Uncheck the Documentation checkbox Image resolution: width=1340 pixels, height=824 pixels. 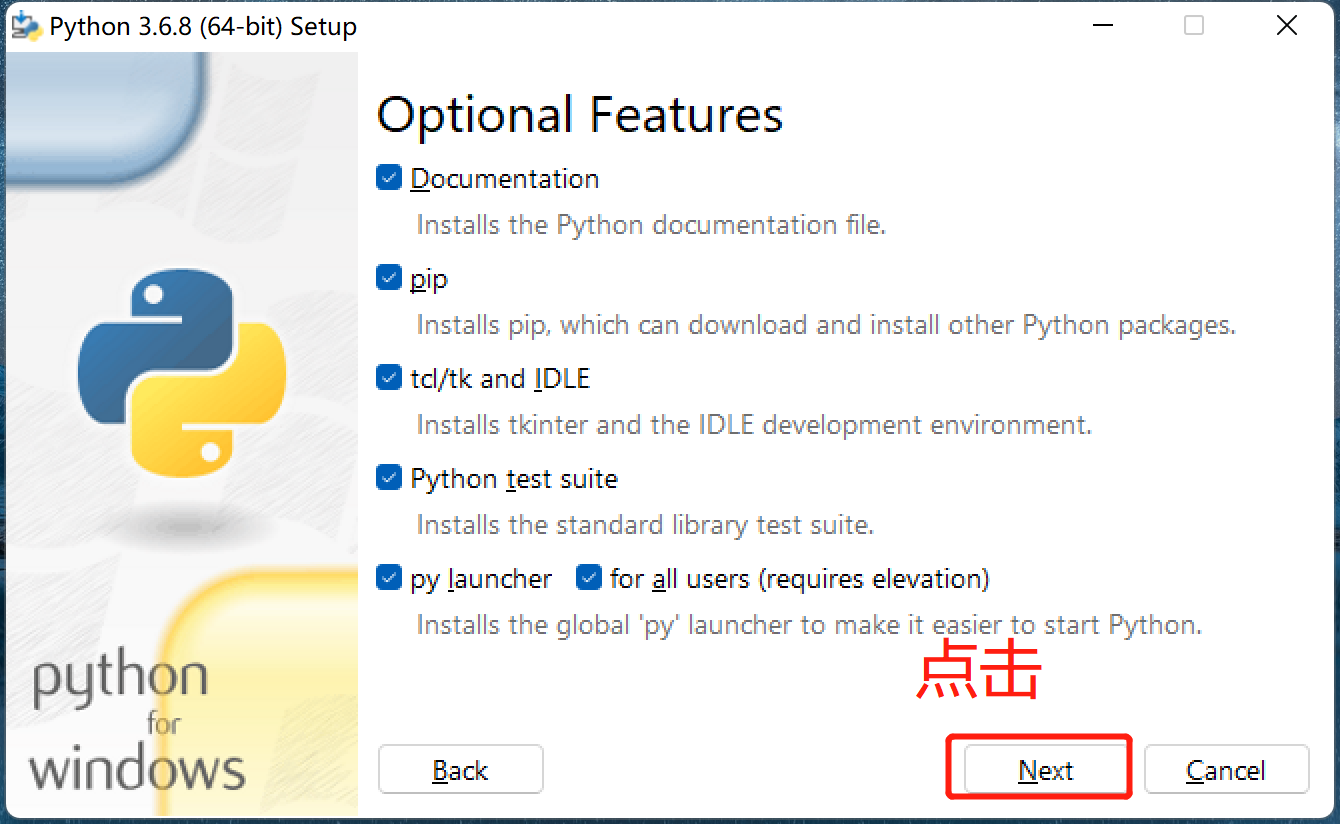tap(389, 178)
